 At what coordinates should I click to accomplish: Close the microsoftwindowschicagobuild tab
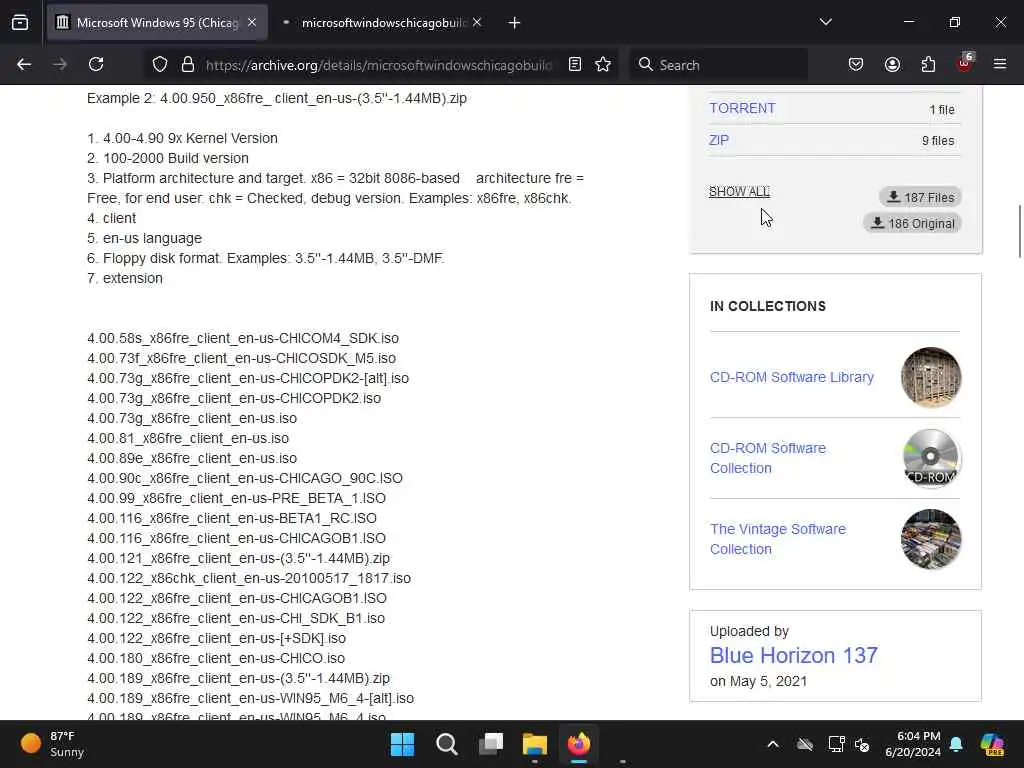pyautogui.click(x=477, y=22)
